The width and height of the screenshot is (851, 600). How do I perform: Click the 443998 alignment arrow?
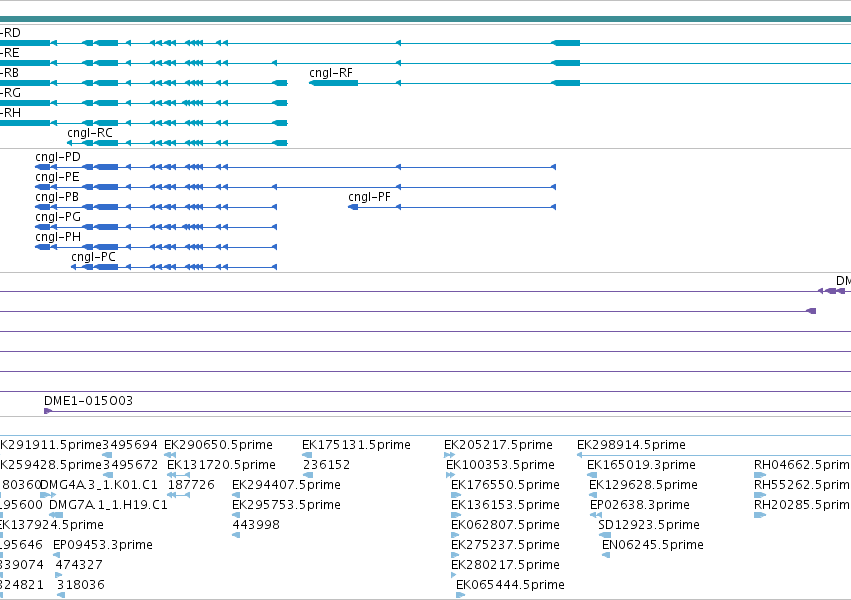(x=236, y=535)
